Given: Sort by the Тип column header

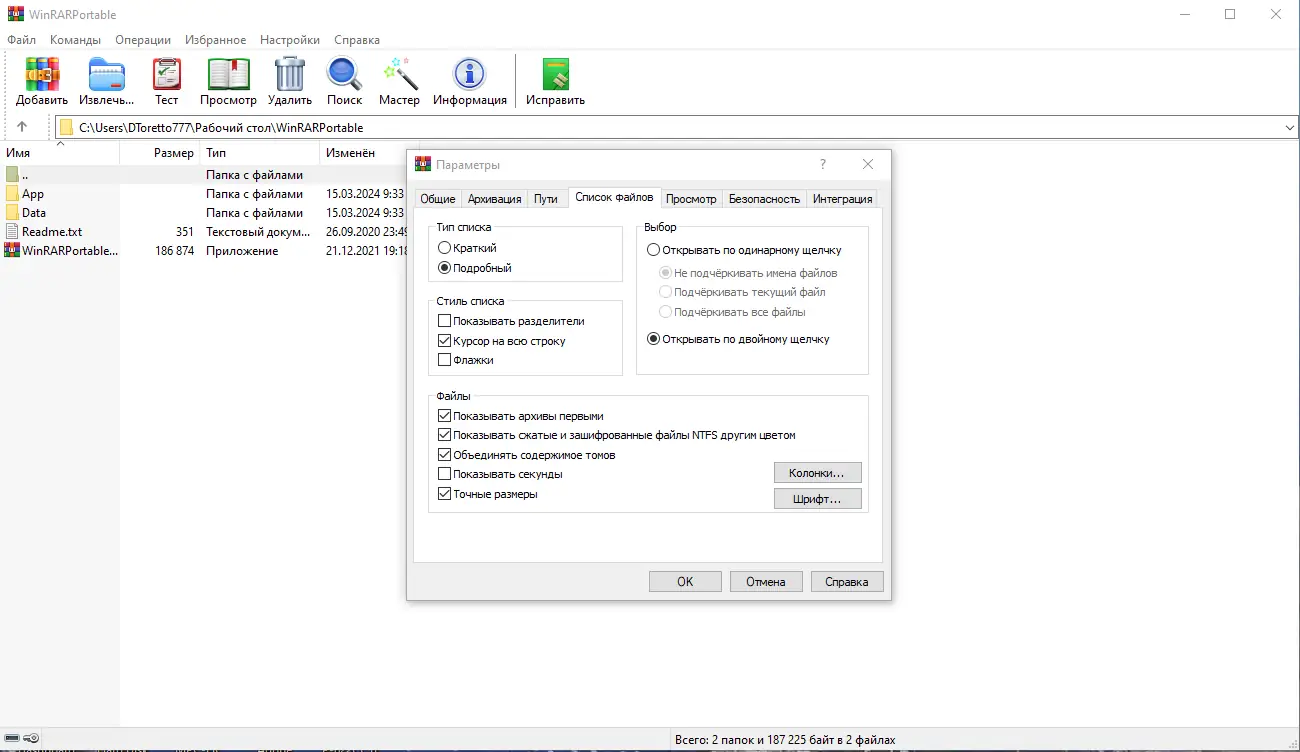Looking at the screenshot, I should [x=259, y=153].
